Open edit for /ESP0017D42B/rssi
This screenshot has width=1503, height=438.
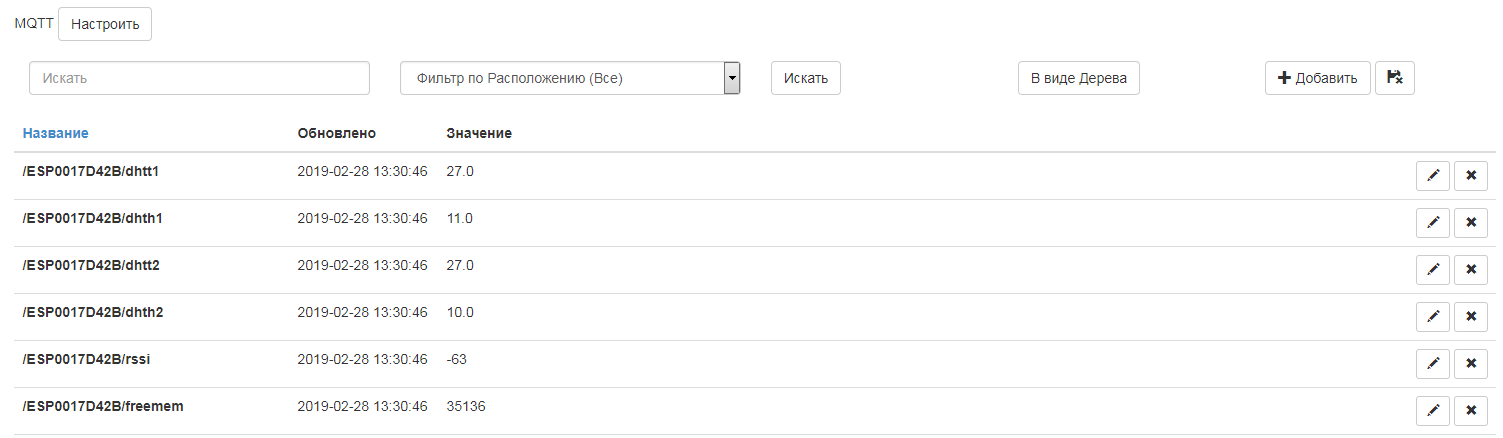click(1433, 363)
